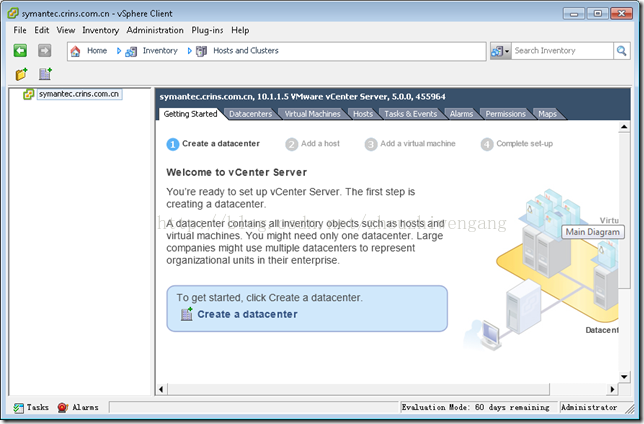
Task: Click the horizontal scrollbar right arrow
Action: click(x=612, y=389)
